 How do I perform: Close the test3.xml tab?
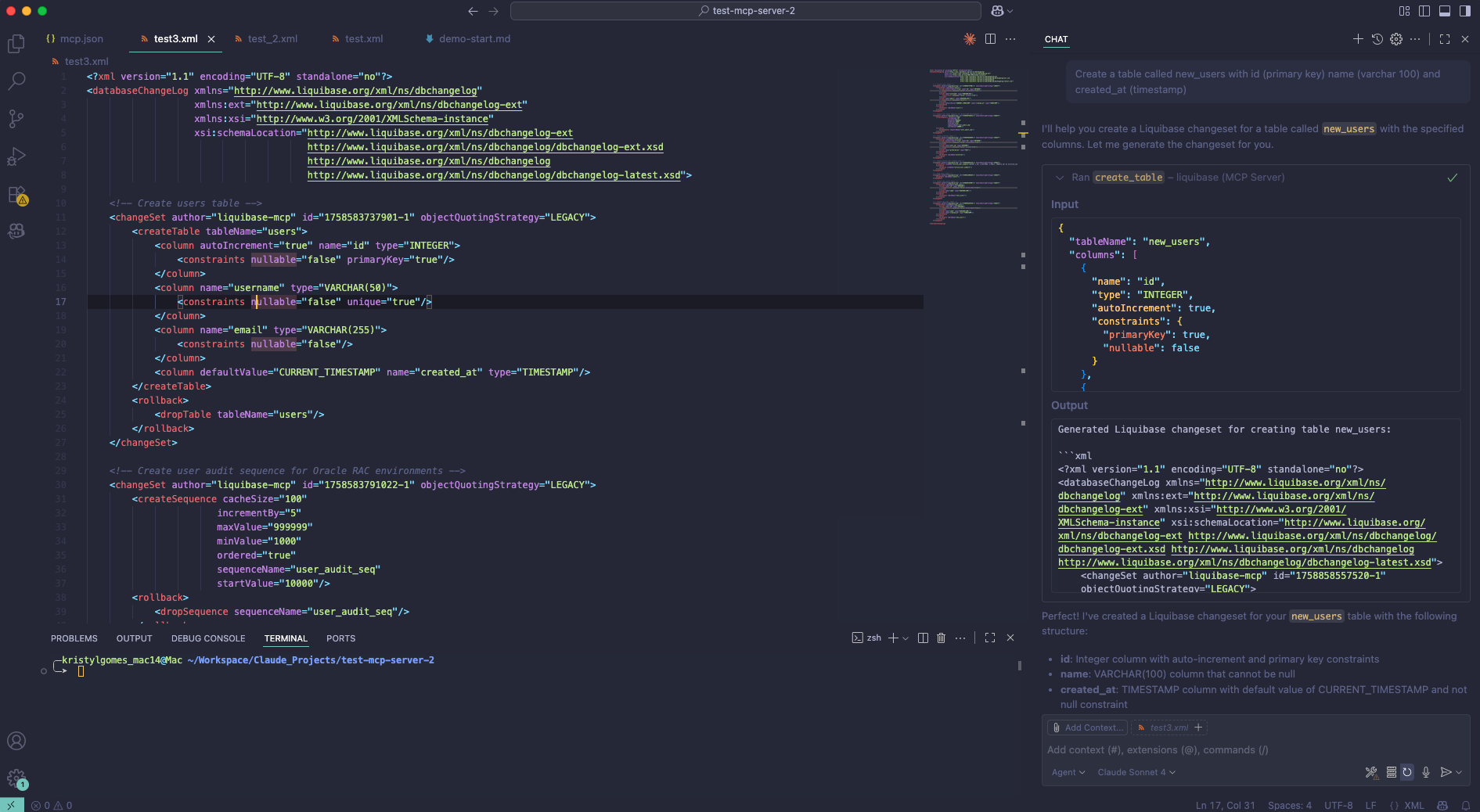(x=211, y=39)
